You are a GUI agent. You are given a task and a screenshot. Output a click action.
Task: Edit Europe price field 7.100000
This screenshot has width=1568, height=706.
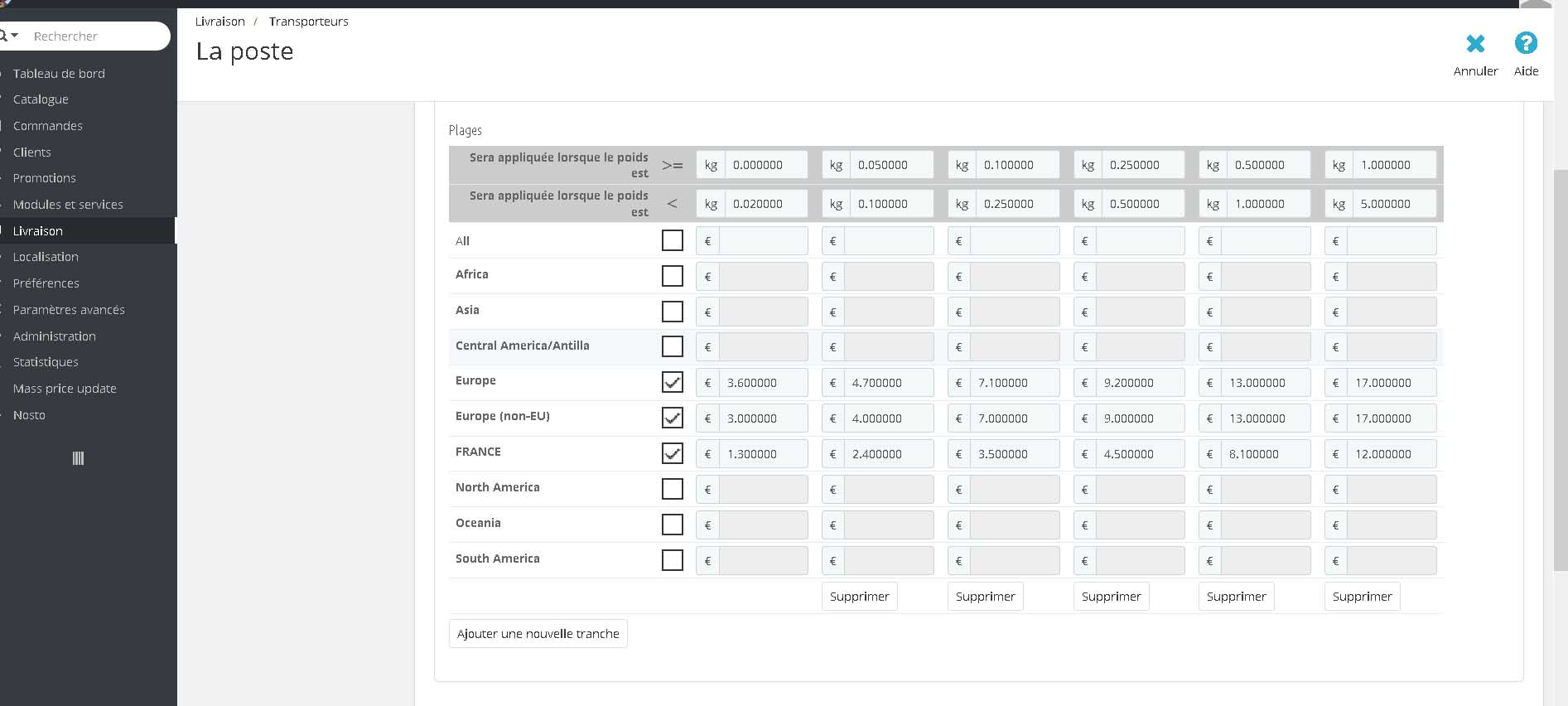click(1015, 383)
